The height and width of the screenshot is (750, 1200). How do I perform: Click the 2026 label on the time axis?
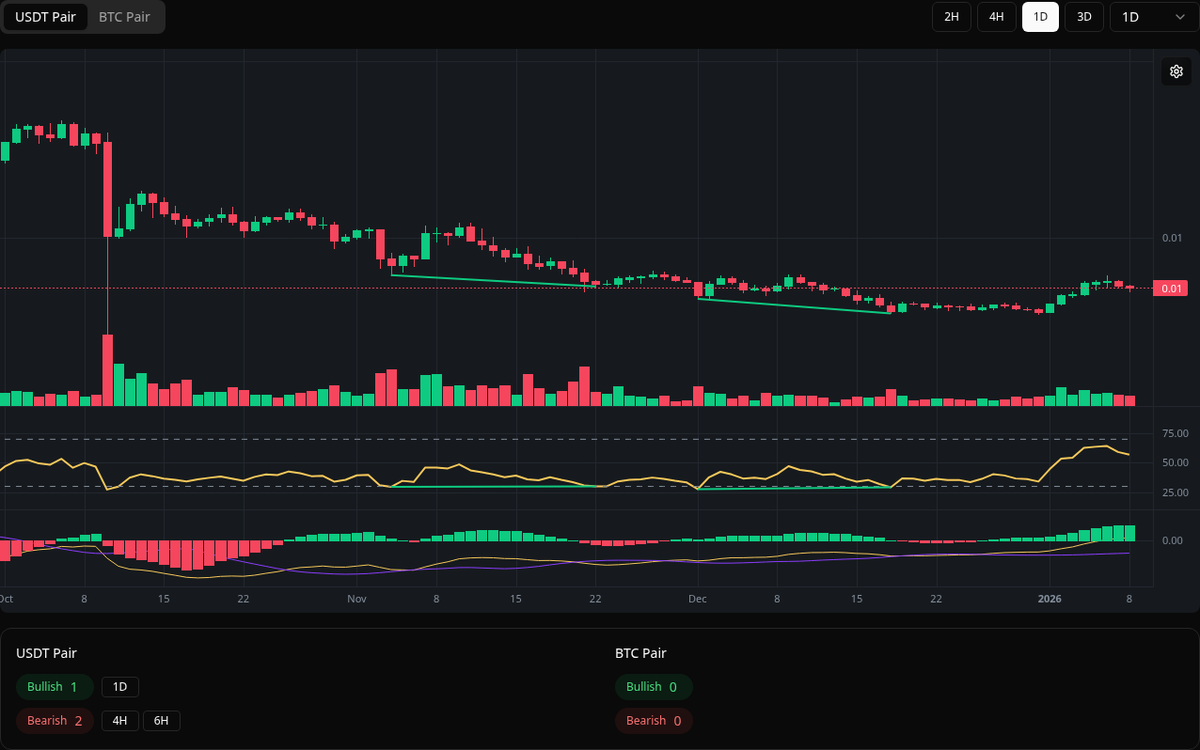point(1050,598)
